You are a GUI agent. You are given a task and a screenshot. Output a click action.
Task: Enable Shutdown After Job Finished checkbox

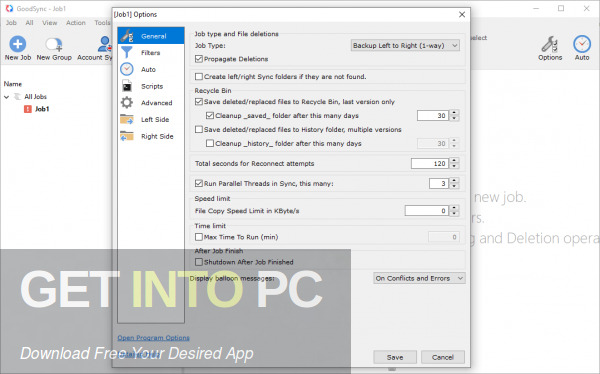coord(199,262)
